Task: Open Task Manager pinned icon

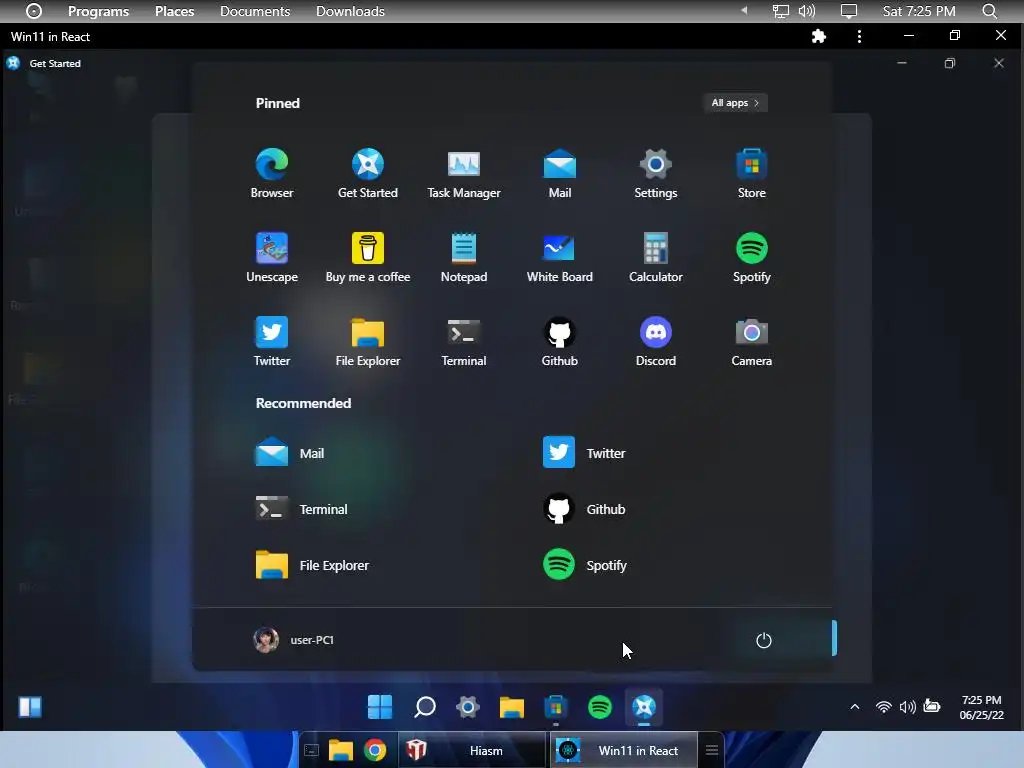Action: (464, 173)
